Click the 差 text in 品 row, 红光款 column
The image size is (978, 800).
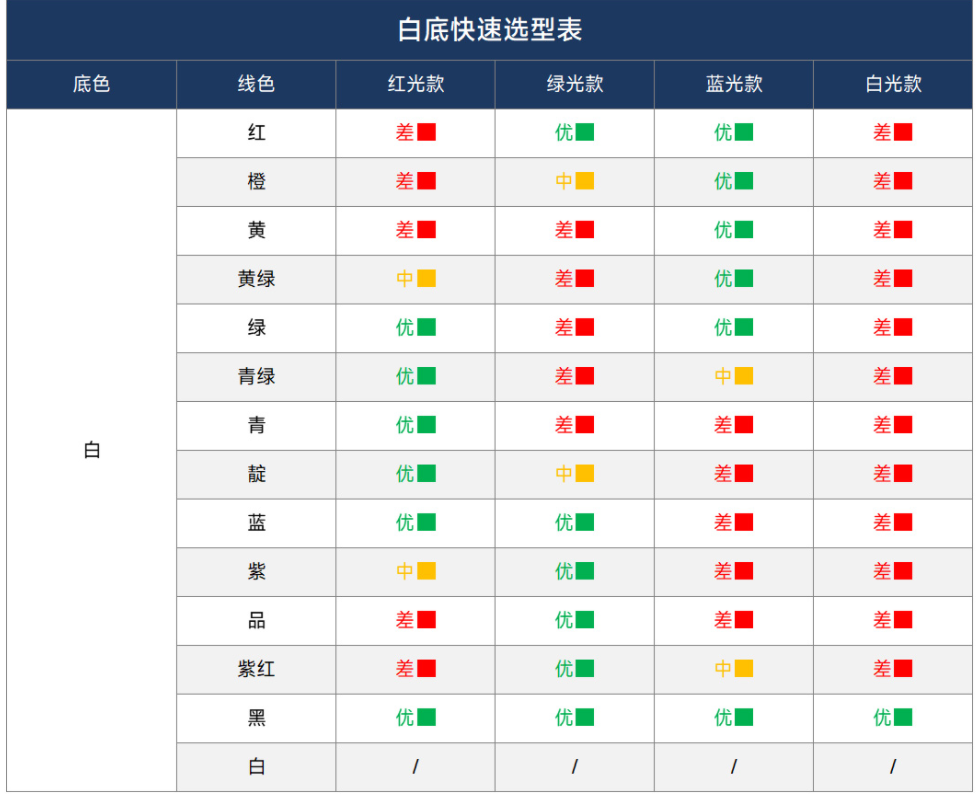pos(404,620)
